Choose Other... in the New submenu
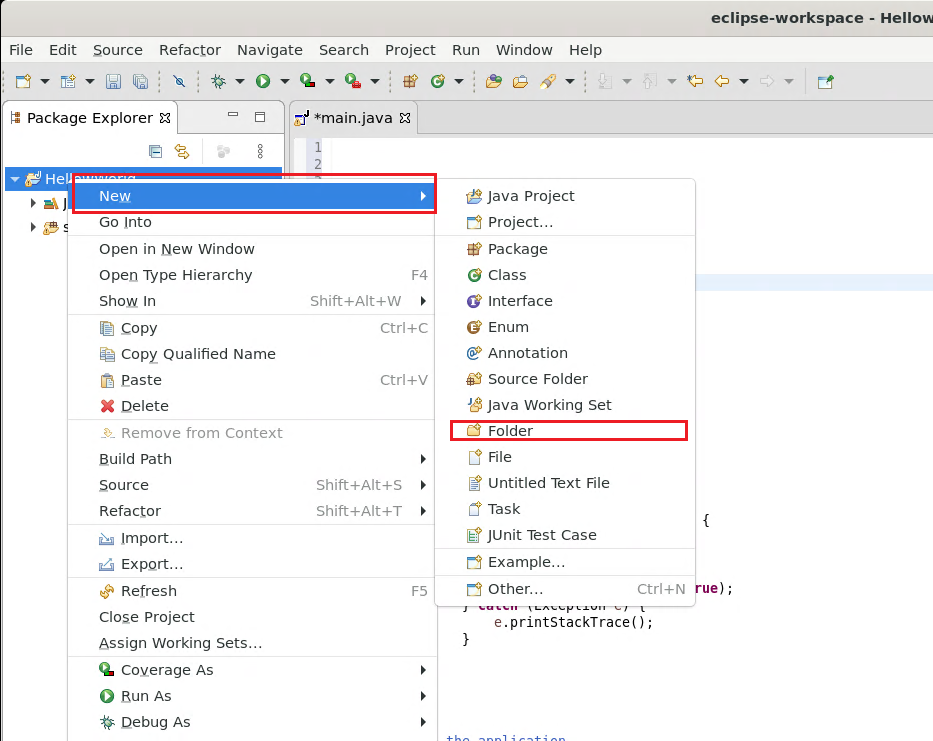 coord(565,589)
